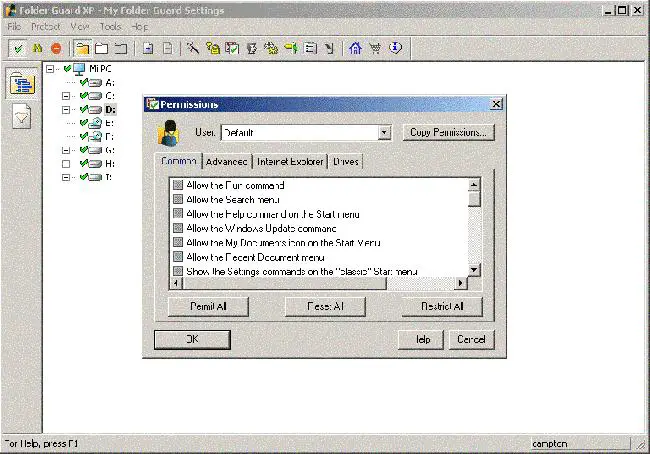Screen dimensions: 650x454
Task: Open the Tools menu
Action: pyautogui.click(x=110, y=27)
